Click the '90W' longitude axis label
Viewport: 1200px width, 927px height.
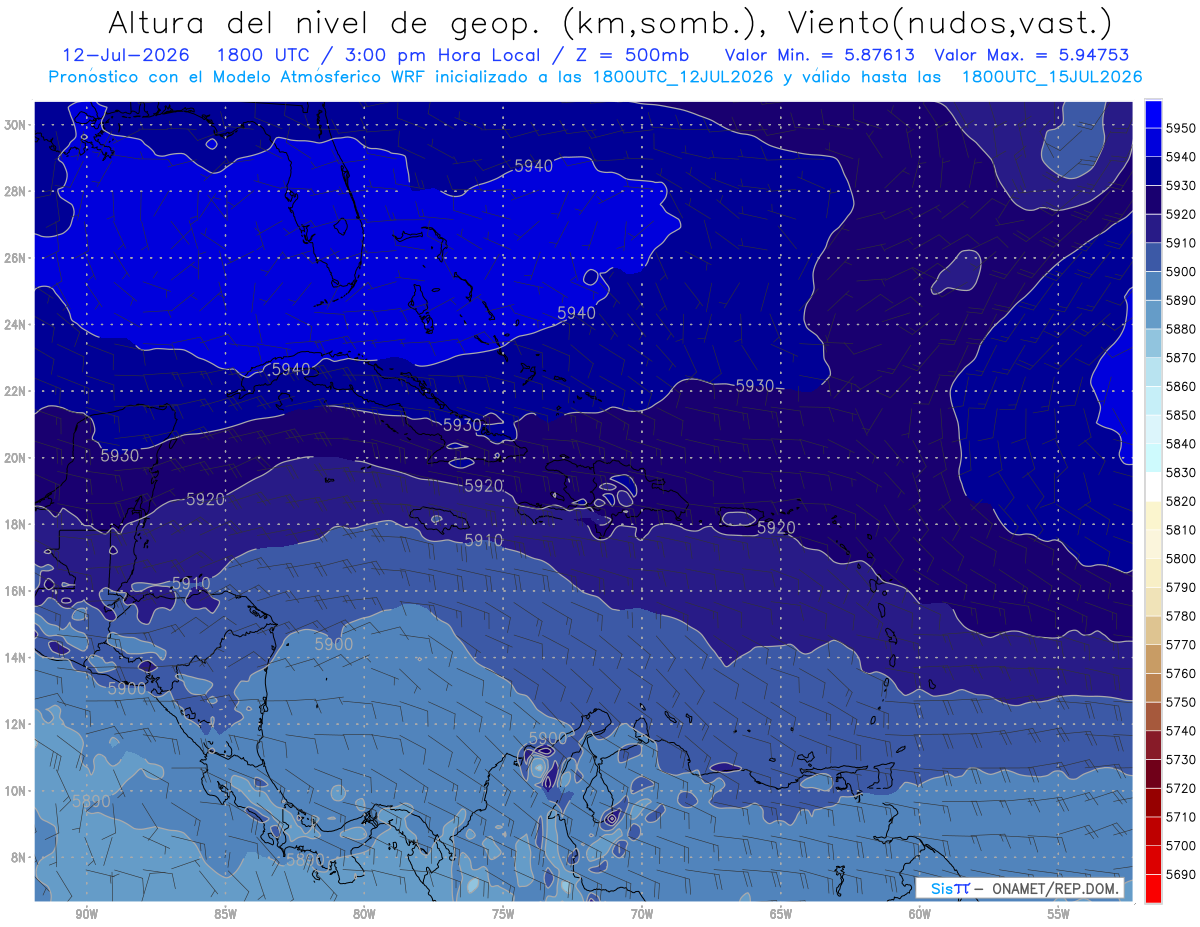point(86,913)
